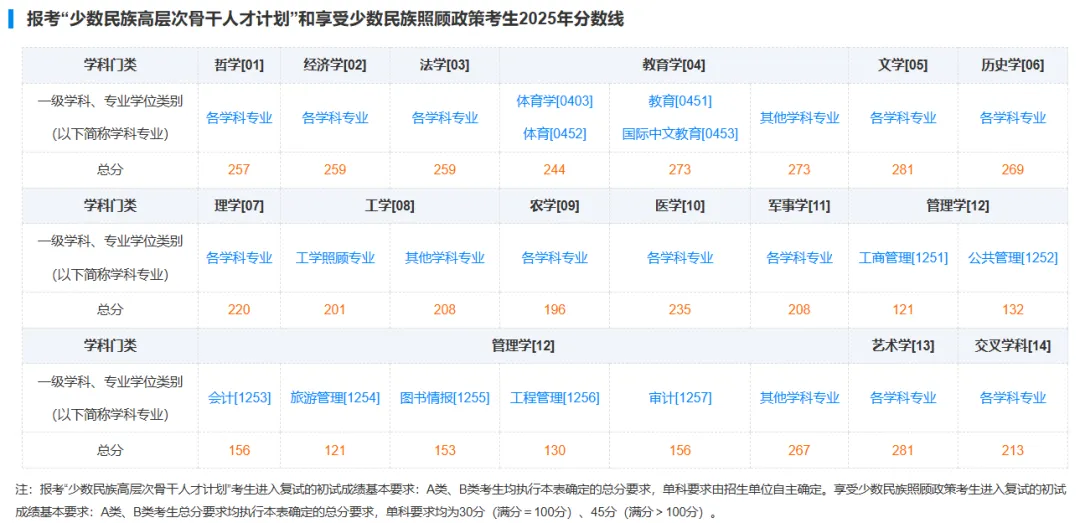
Task: Open 各学科专业 link under 军事学[11]
Action: (x=800, y=258)
